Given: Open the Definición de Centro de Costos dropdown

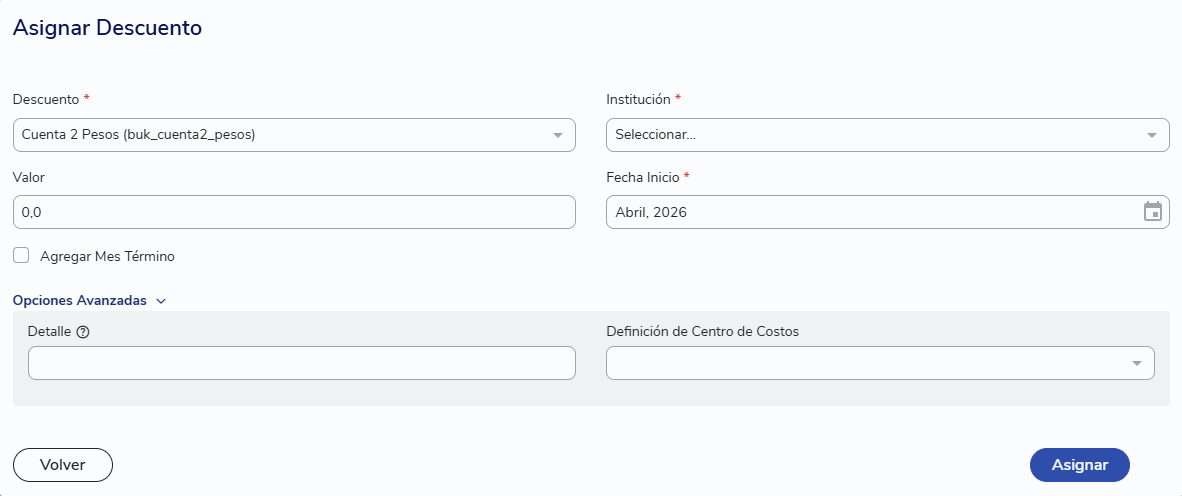Looking at the screenshot, I should (x=880, y=363).
